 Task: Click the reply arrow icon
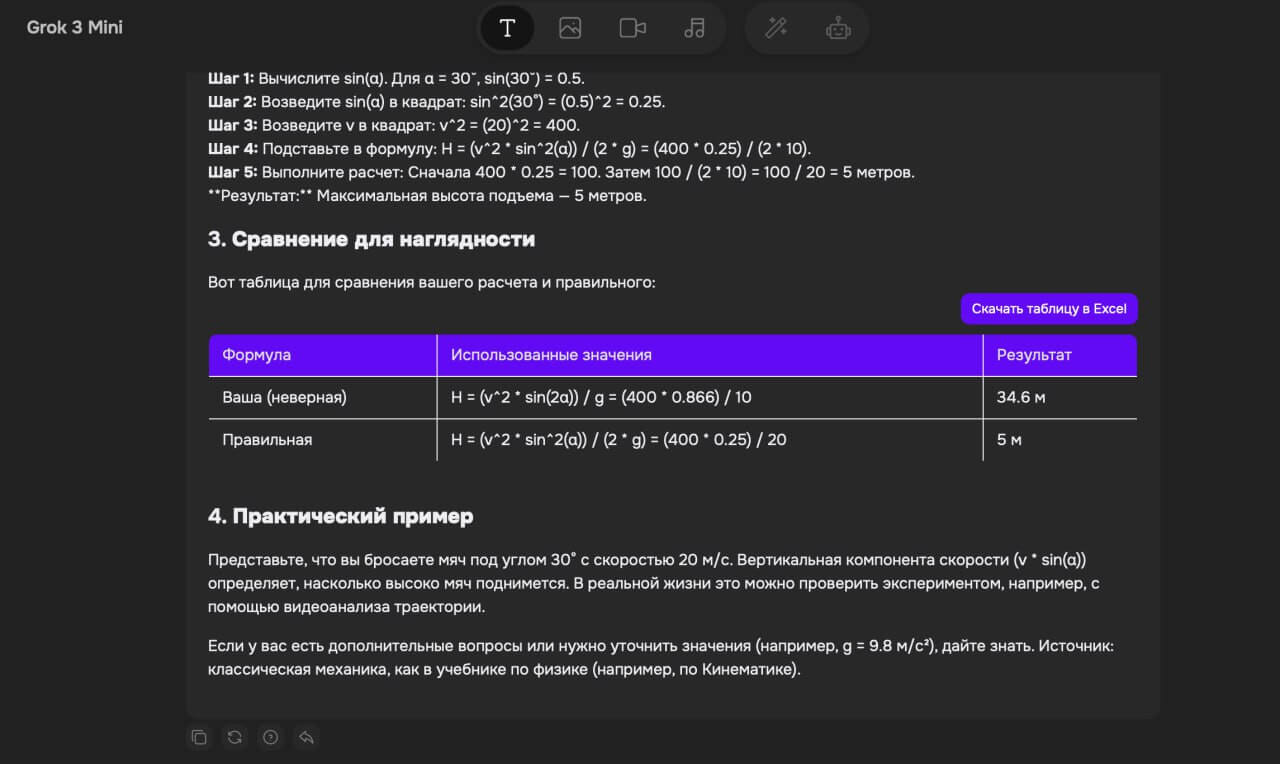306,737
